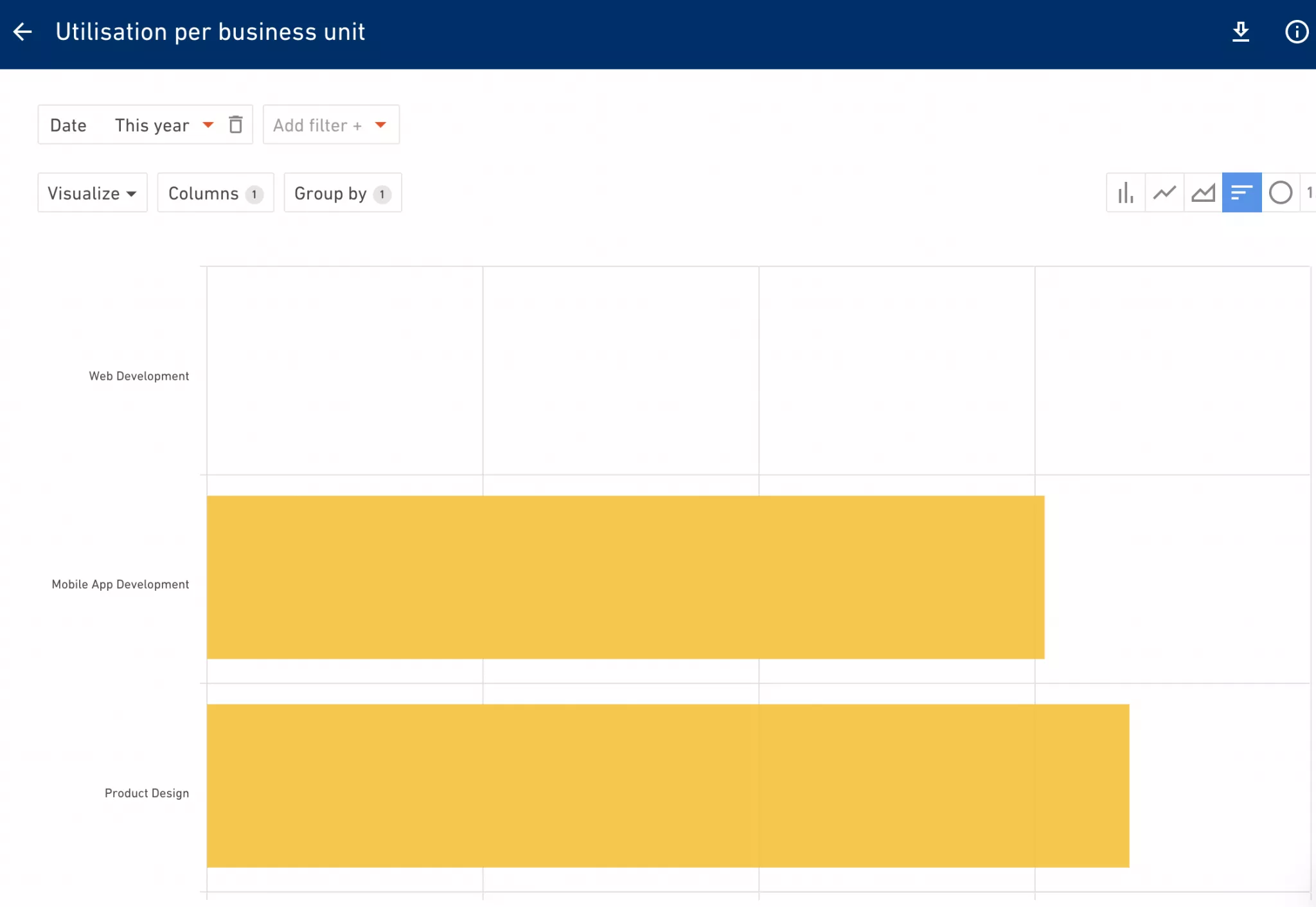Open the Visualize dropdown
1316x907 pixels.
(93, 193)
